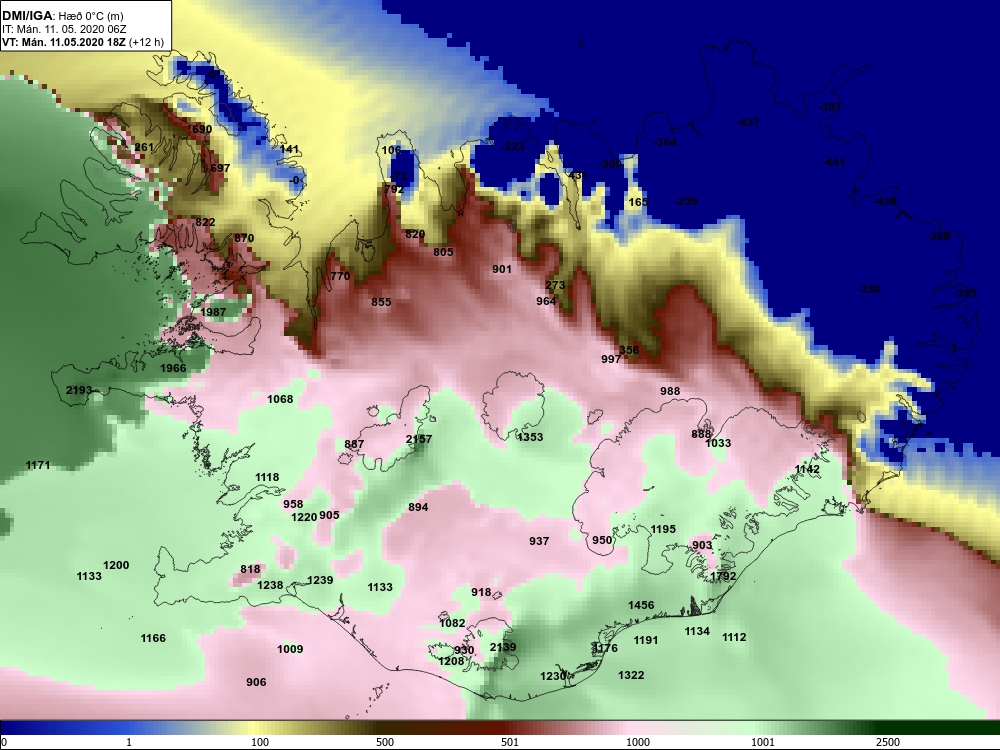Screen dimensions: 1000x750
Task: Click the map value 822
Action: pos(205,222)
